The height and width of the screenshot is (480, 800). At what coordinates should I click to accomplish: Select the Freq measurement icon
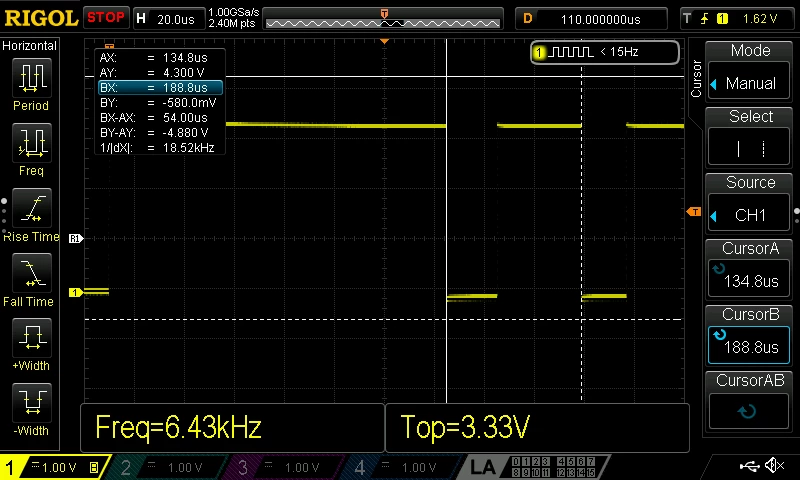[32, 142]
